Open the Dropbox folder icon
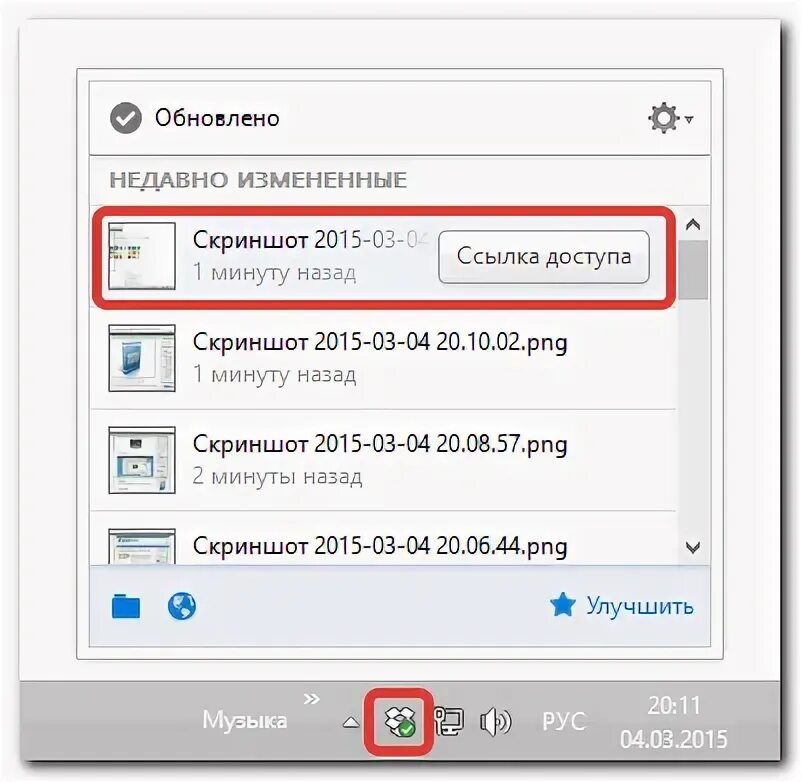Image resolution: width=802 pixels, height=782 pixels. (126, 606)
